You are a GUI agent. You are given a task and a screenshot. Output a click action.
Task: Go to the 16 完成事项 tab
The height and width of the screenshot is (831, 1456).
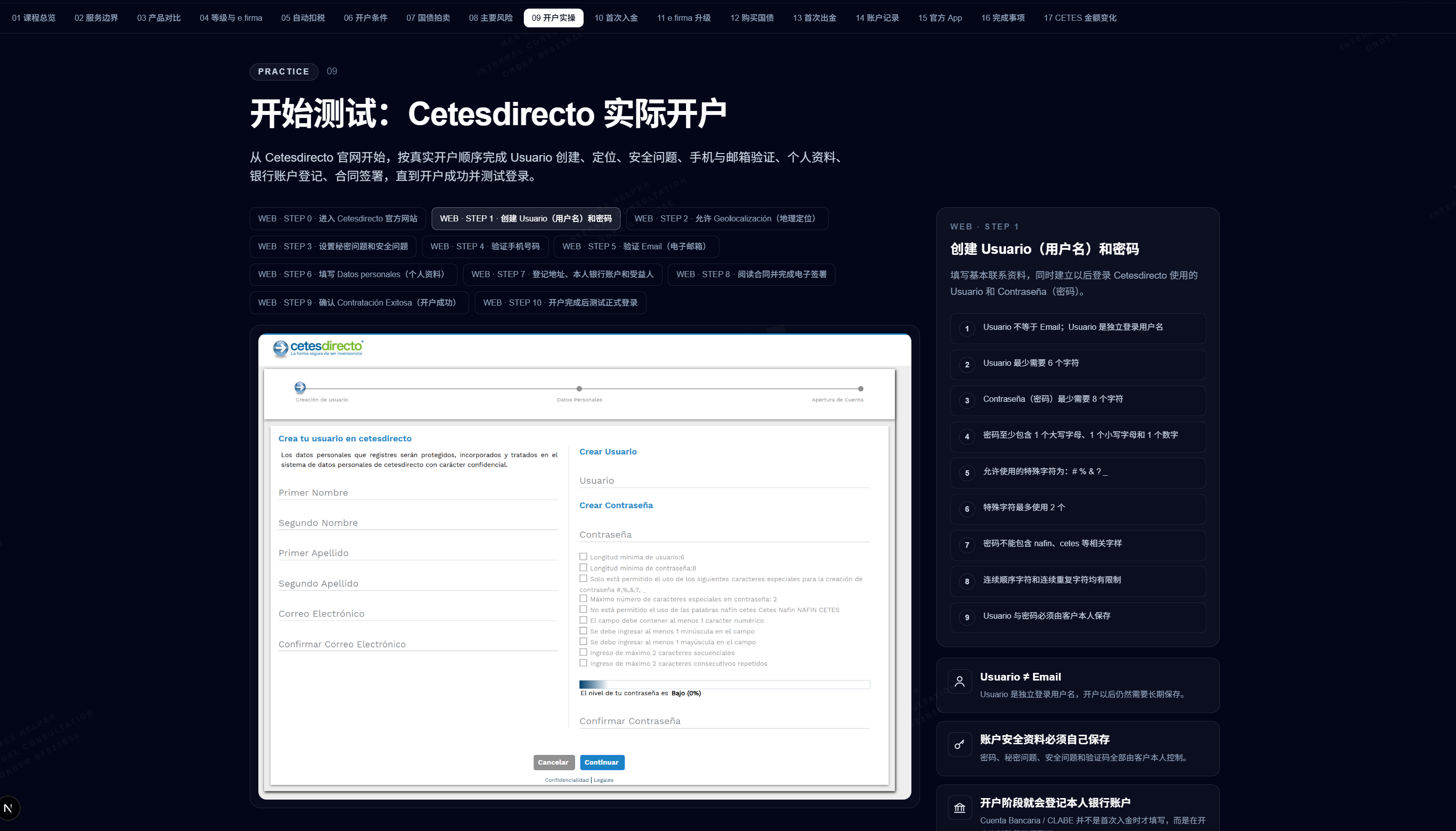click(1003, 18)
